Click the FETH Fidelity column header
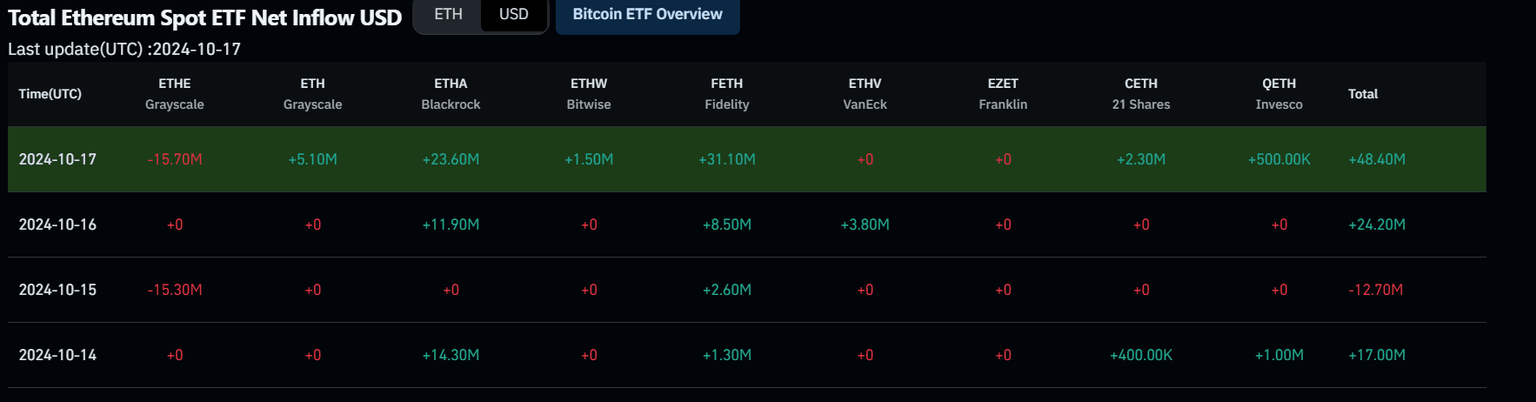This screenshot has height=402, width=1536. point(726,94)
